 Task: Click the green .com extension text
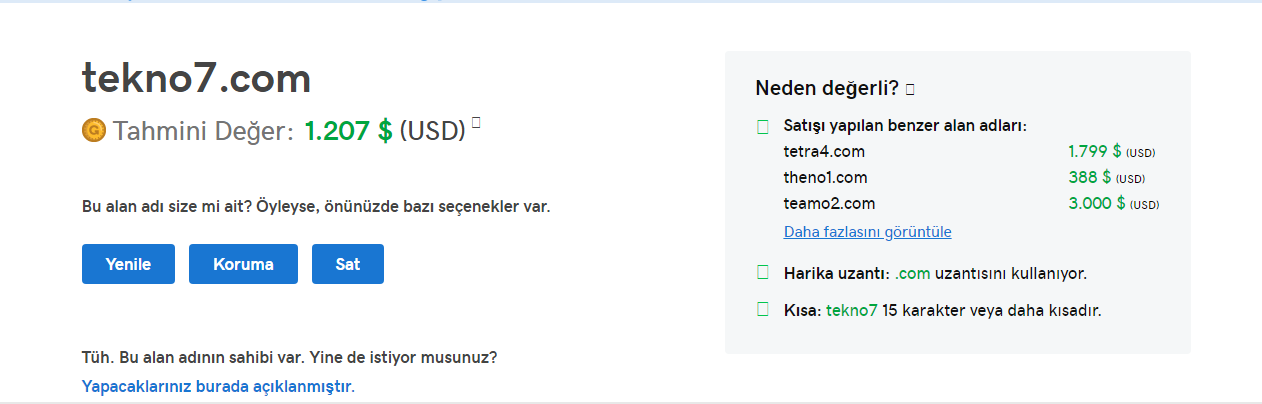coord(913,273)
